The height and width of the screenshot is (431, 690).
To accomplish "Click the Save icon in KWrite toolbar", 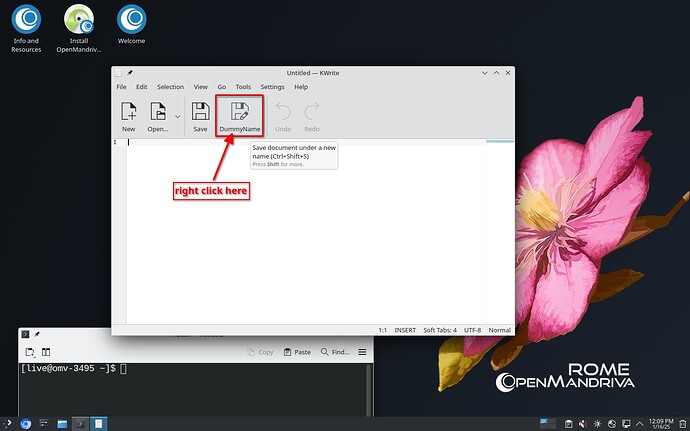I will coord(200,112).
